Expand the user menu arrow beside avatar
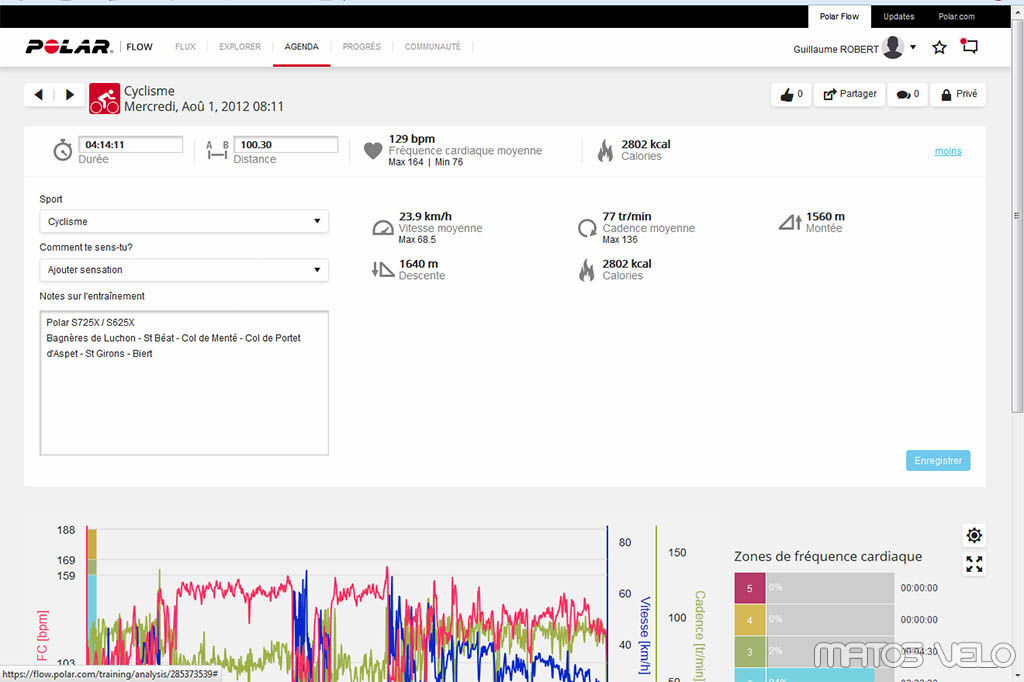 [x=913, y=47]
